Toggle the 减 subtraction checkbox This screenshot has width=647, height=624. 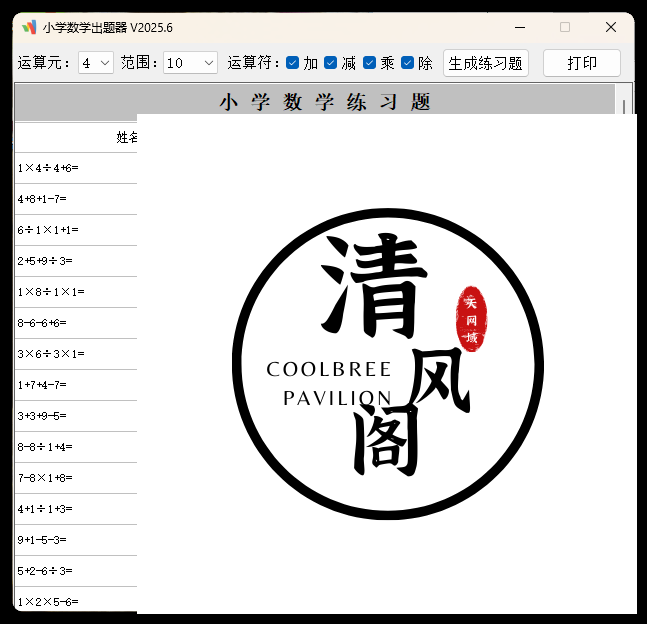pos(330,63)
